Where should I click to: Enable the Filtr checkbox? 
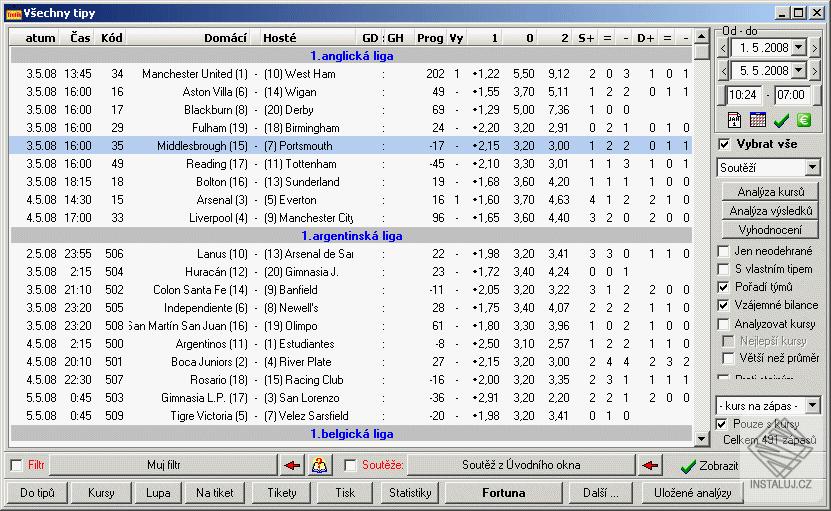click(17, 465)
